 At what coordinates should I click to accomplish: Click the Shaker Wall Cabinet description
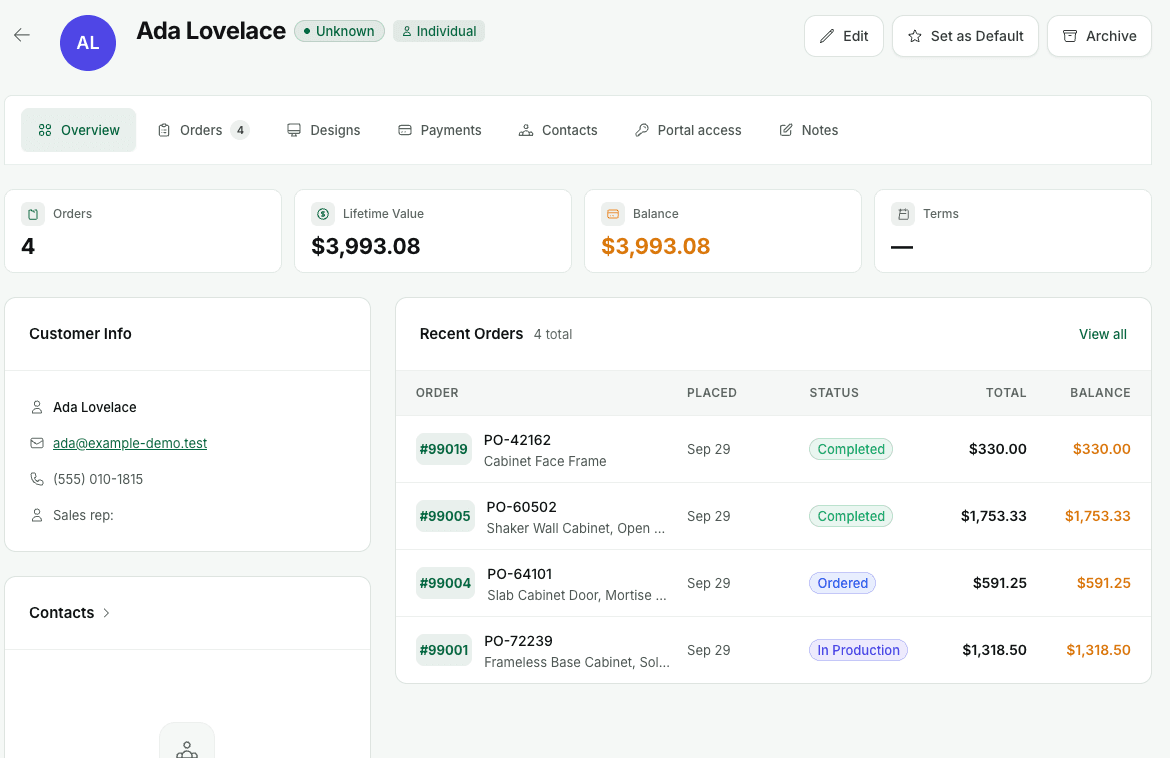click(x=575, y=528)
